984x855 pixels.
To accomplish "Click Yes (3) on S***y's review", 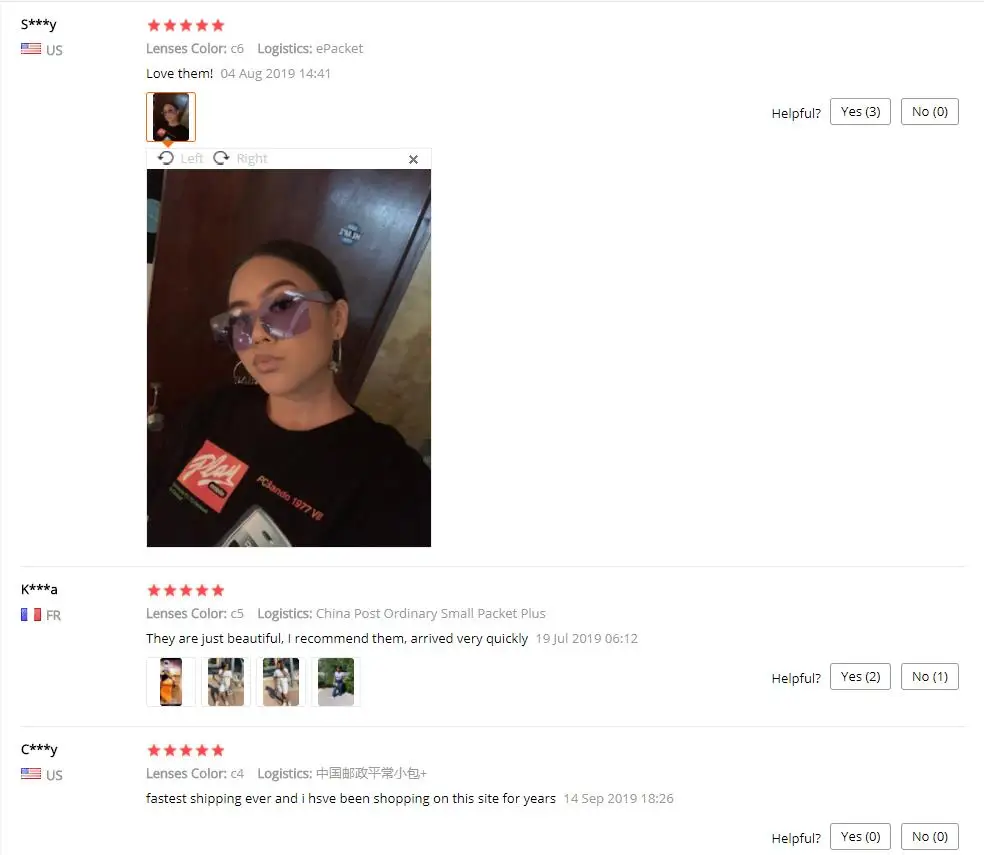I will coord(860,112).
